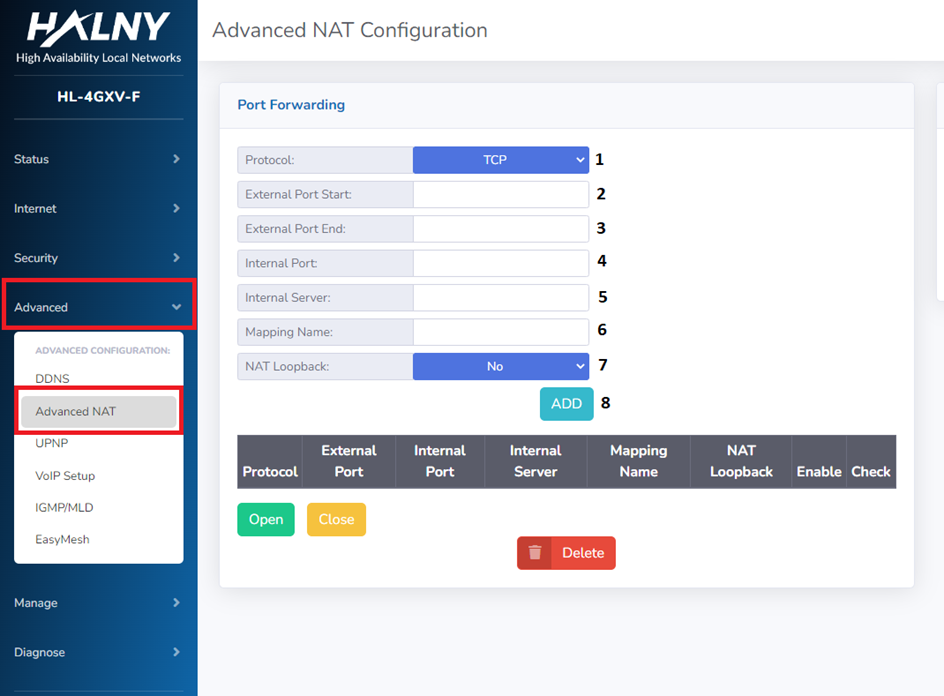The width and height of the screenshot is (944, 696).
Task: Click the green Open button
Action: click(266, 519)
